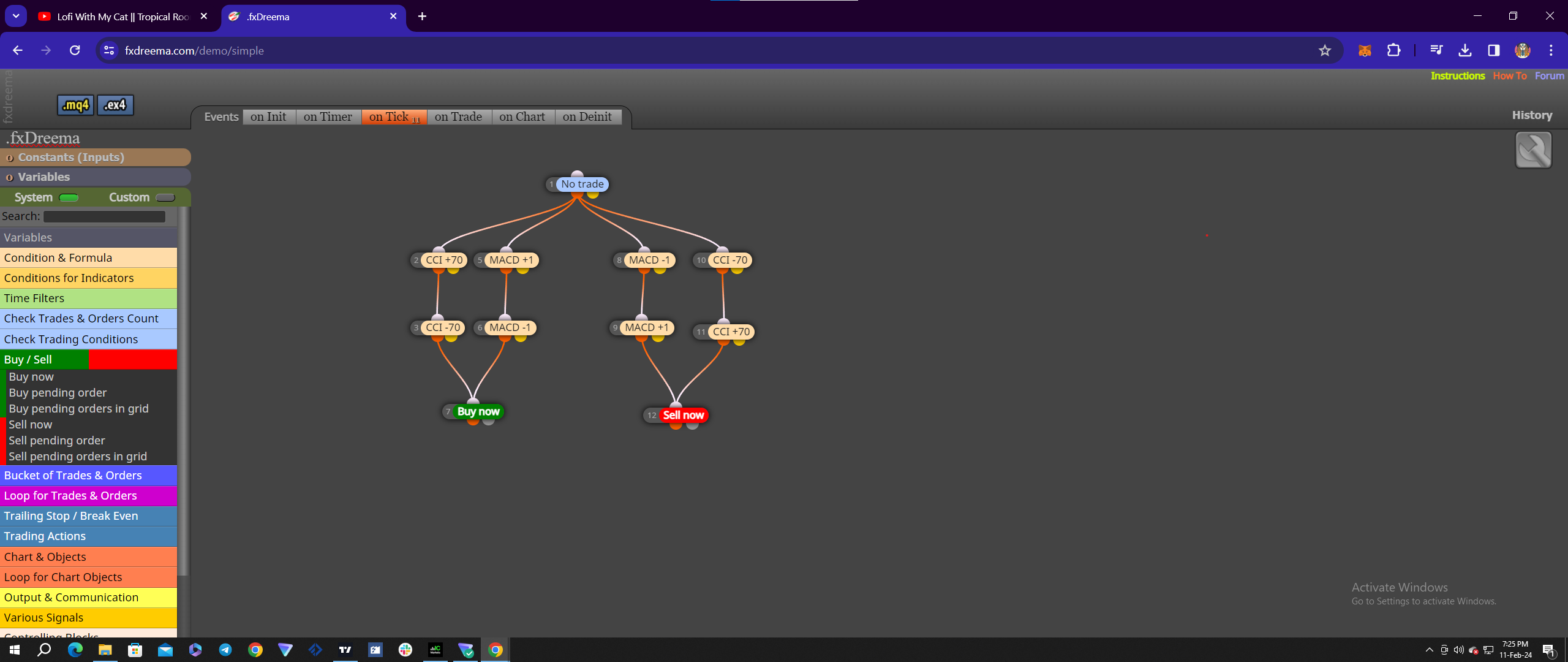1568x662 pixels.
Task: Download the .mq4 source file
Action: (x=76, y=105)
